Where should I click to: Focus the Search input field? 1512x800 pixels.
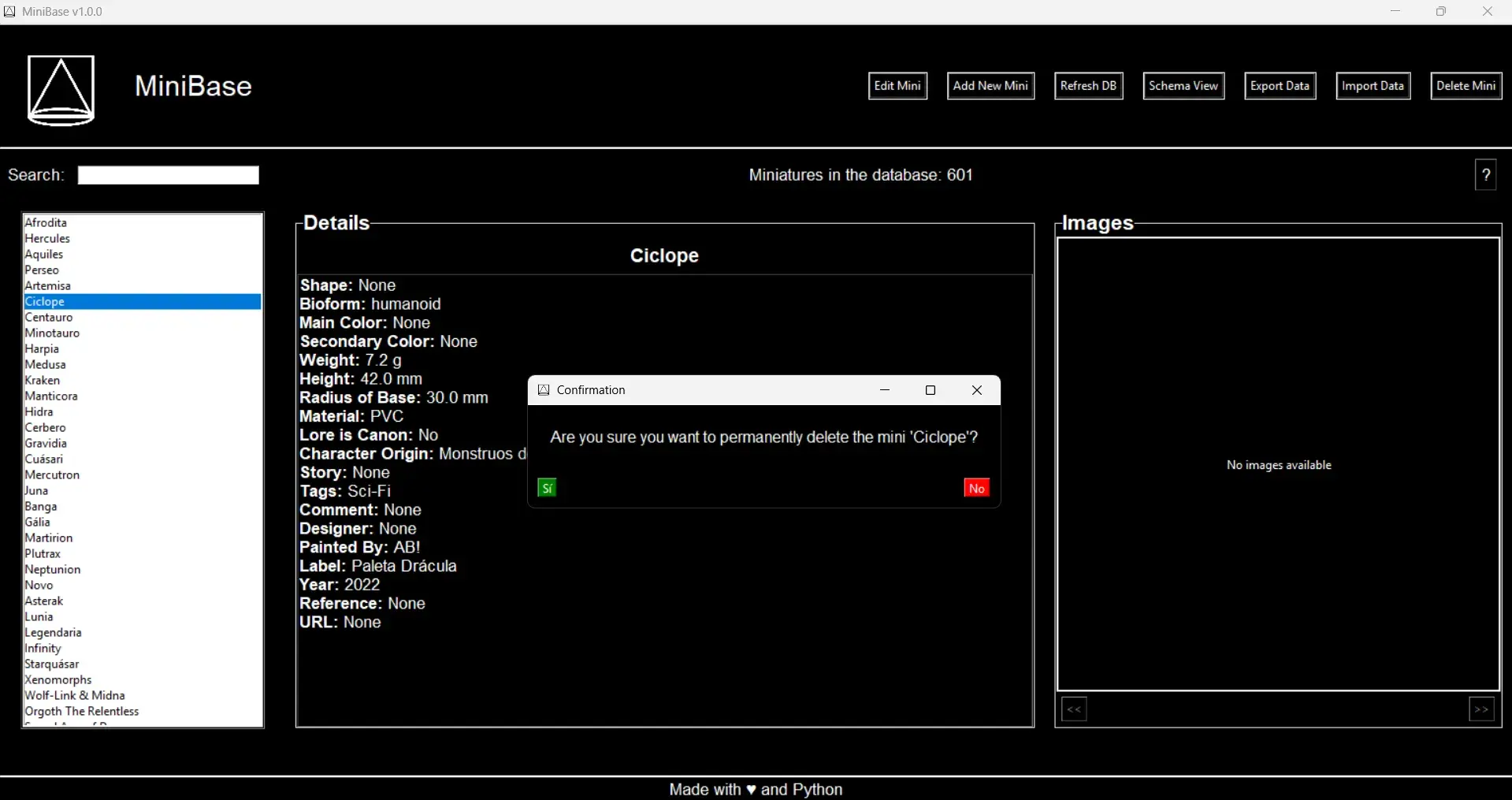(x=169, y=175)
